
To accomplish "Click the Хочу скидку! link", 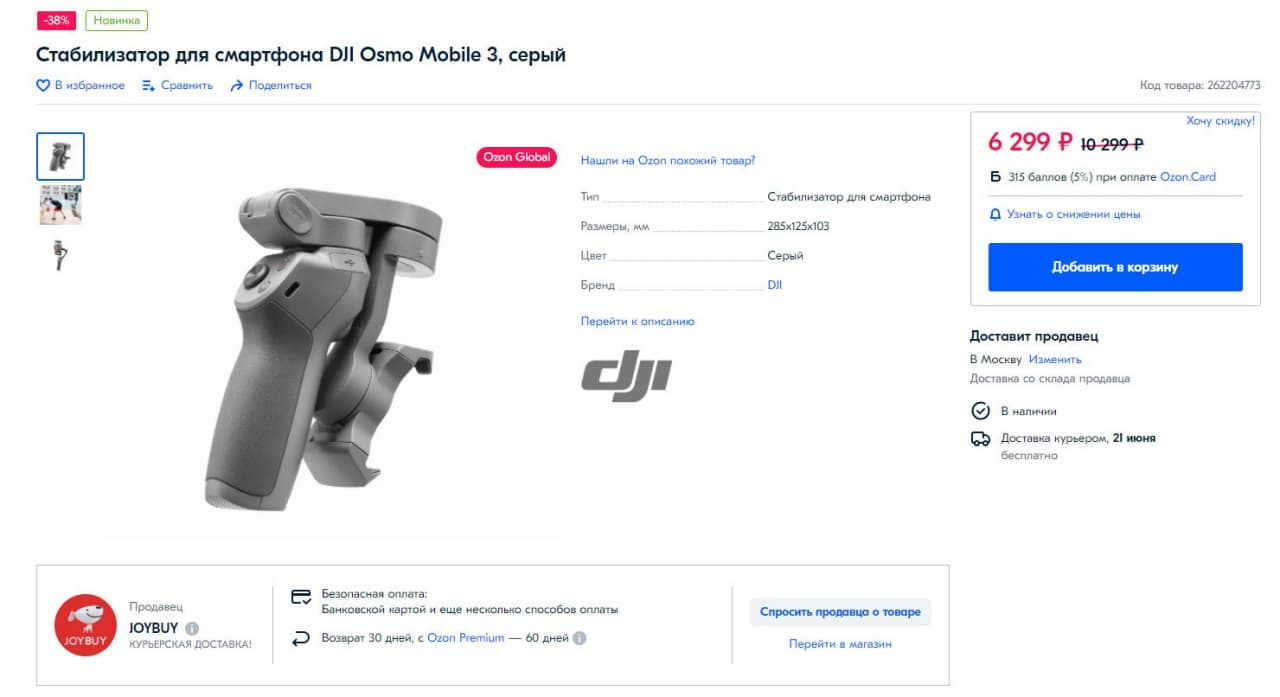I will pos(1221,121).
